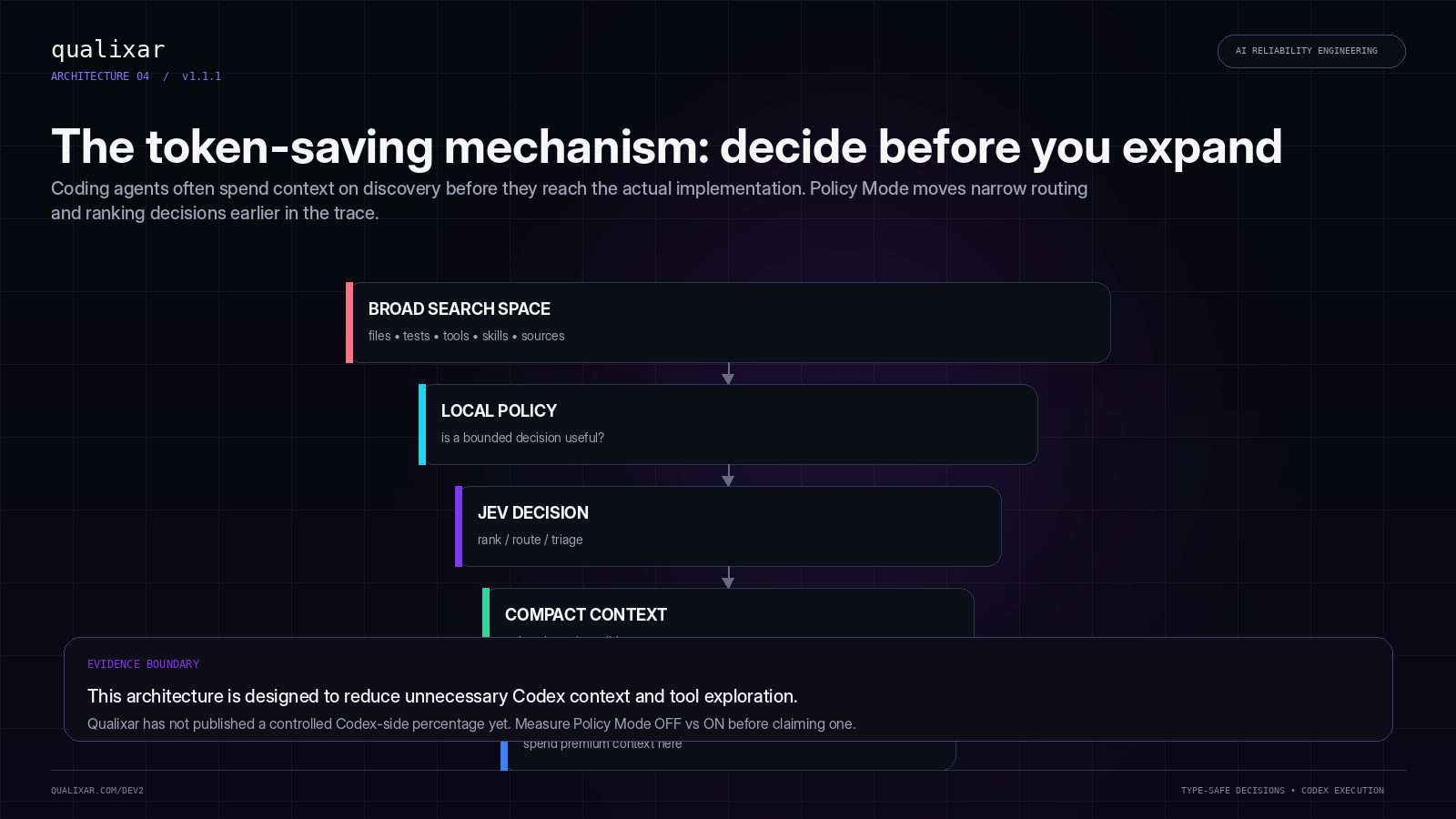Select the AI Reliability Engineering pill badge

[x=1311, y=51]
